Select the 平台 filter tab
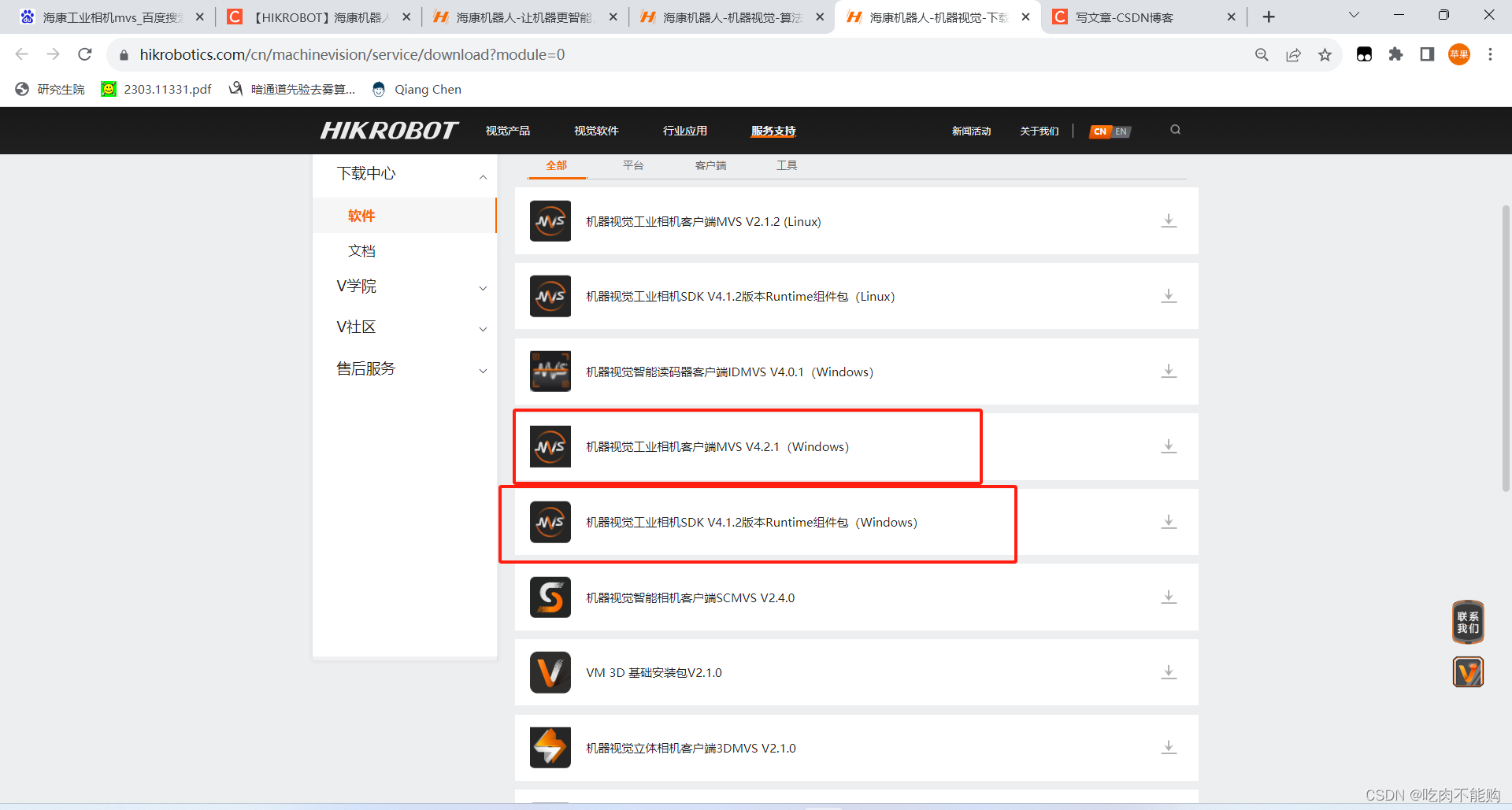This screenshot has height=810, width=1512. pyautogui.click(x=633, y=165)
